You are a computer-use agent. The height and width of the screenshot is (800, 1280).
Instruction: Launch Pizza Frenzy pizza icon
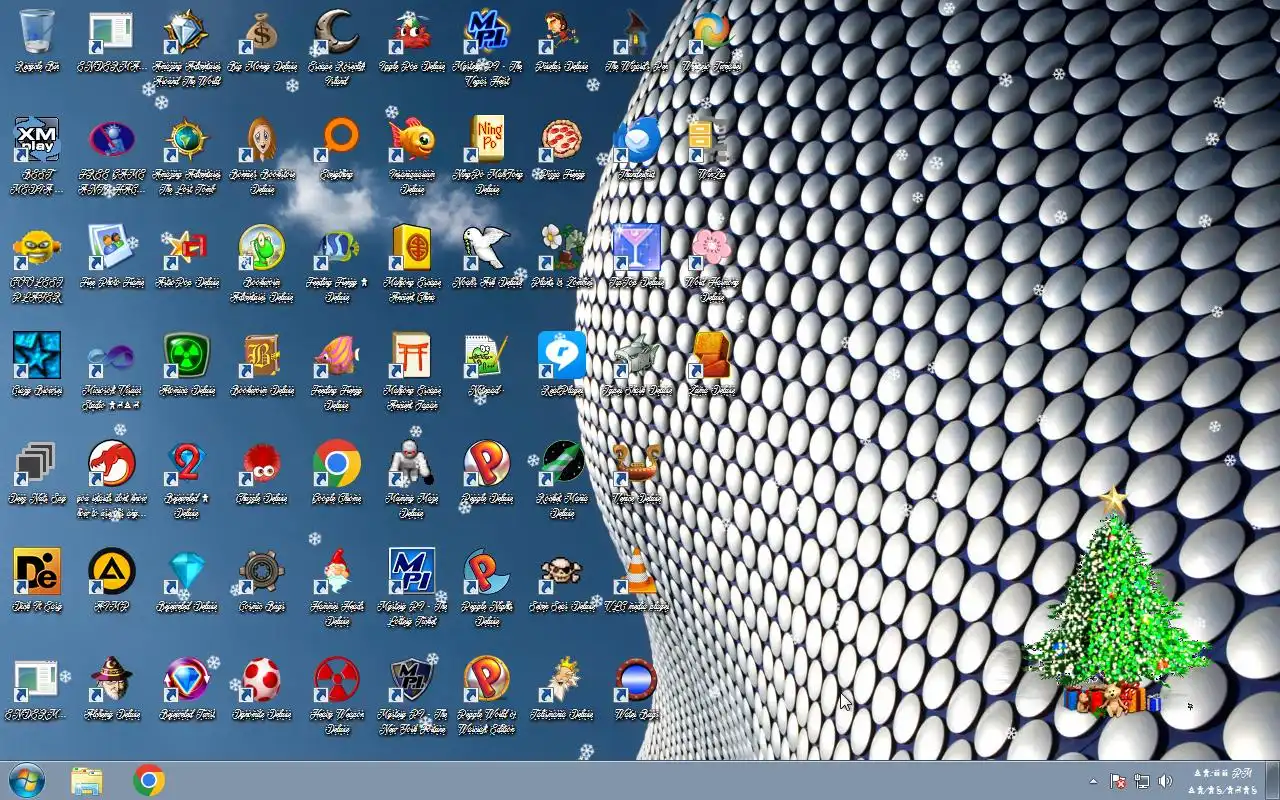[x=562, y=140]
